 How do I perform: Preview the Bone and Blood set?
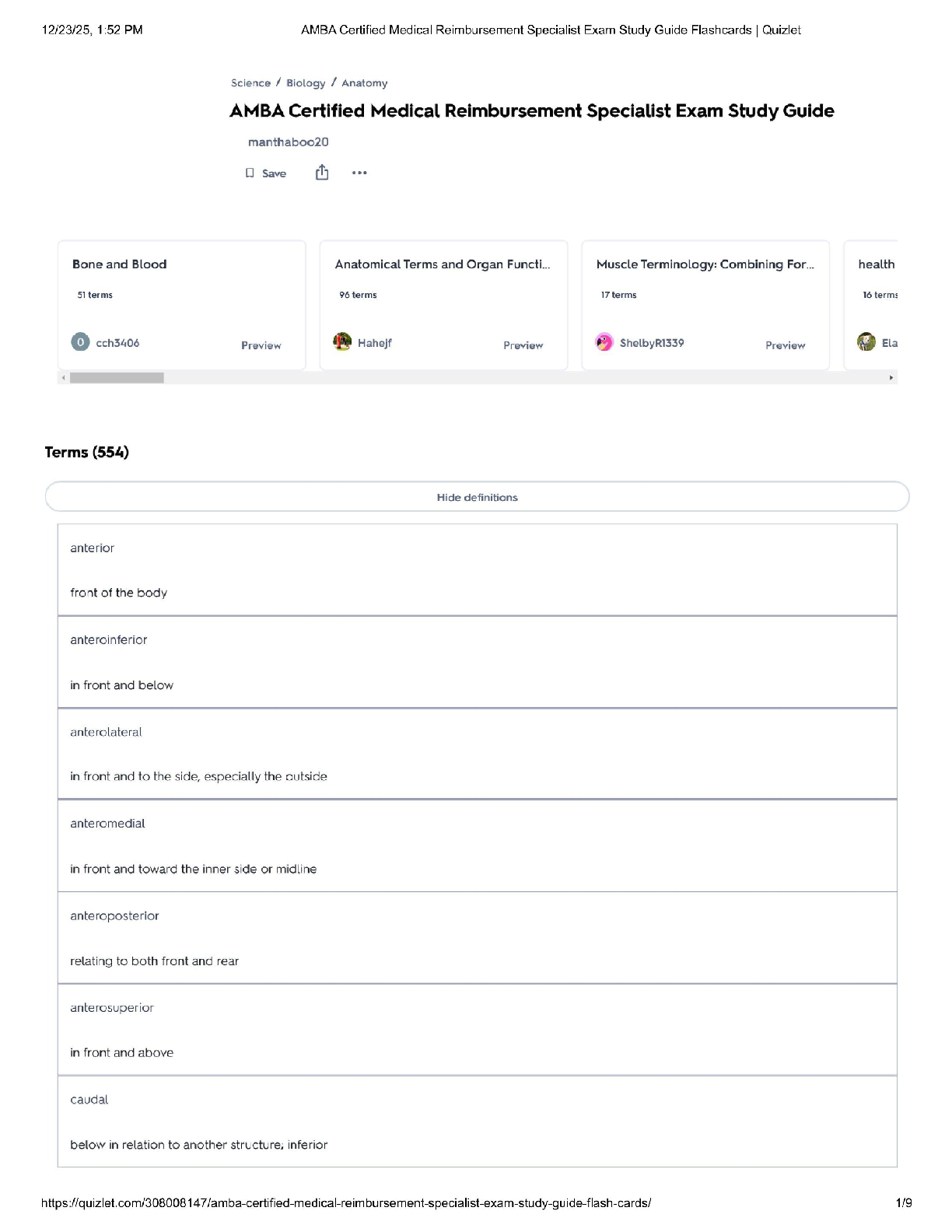click(x=261, y=345)
